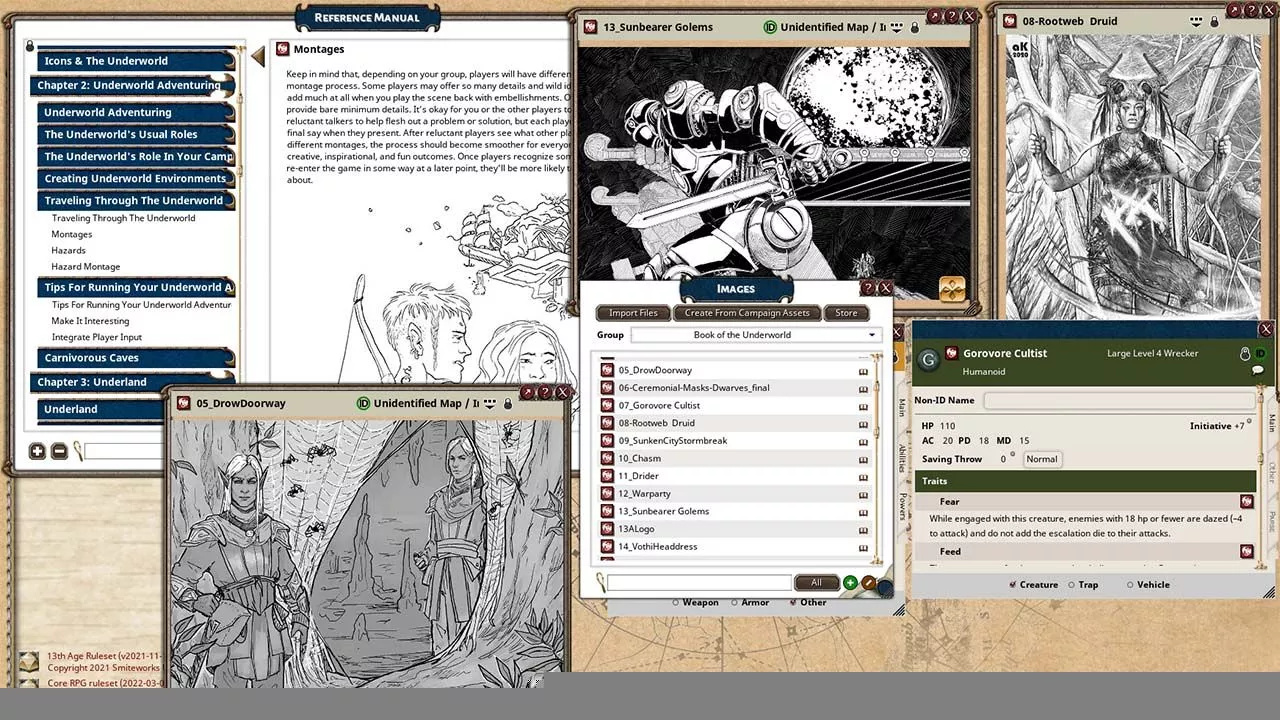
Task: Expand the Underworld Adventuring section
Action: [x=136, y=113]
